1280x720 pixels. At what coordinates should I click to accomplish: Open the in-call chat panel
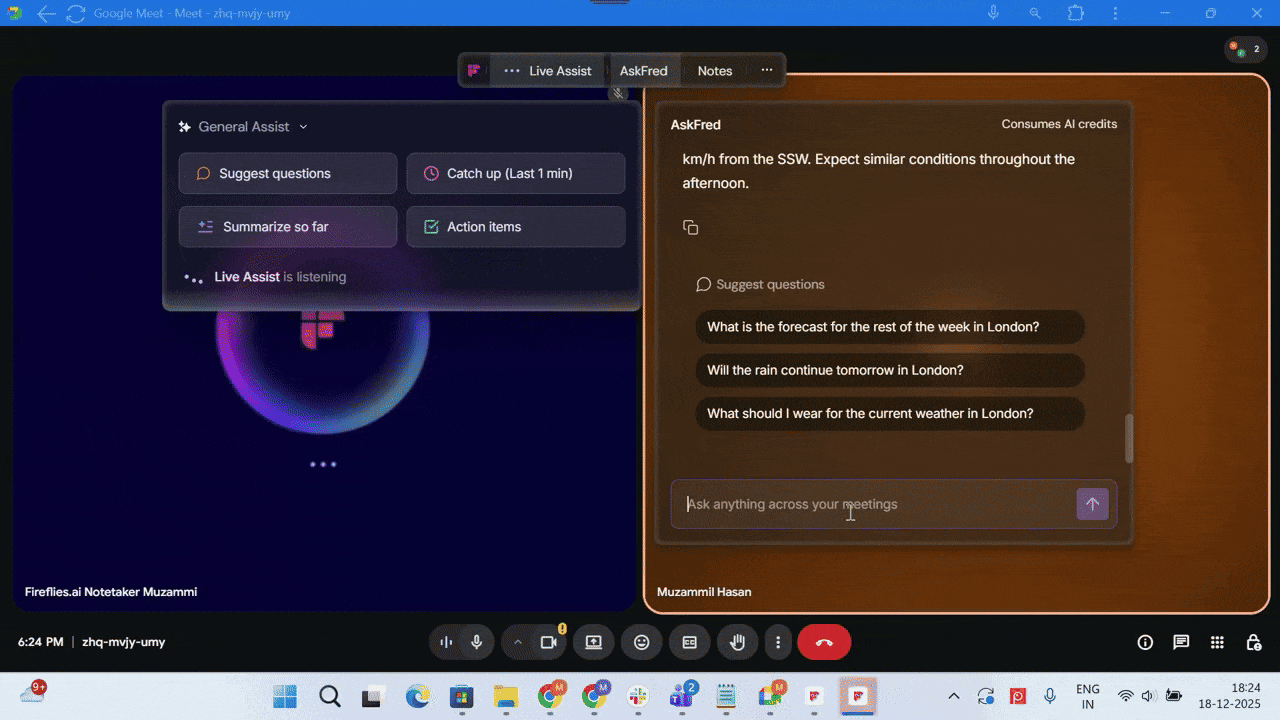(x=1181, y=642)
